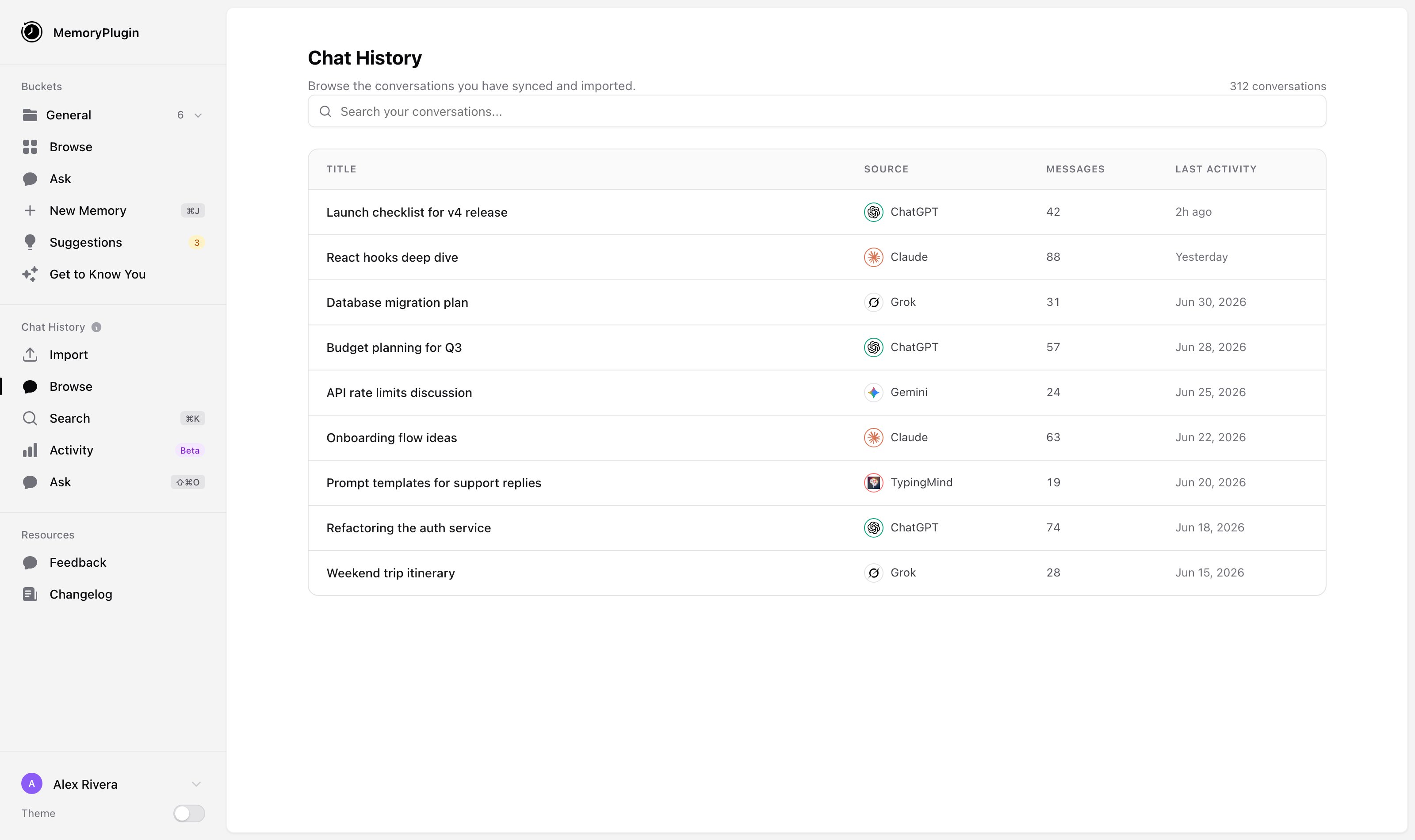Click the Grok icon in Database migration row
The height and width of the screenshot is (840, 1415).
(x=873, y=302)
